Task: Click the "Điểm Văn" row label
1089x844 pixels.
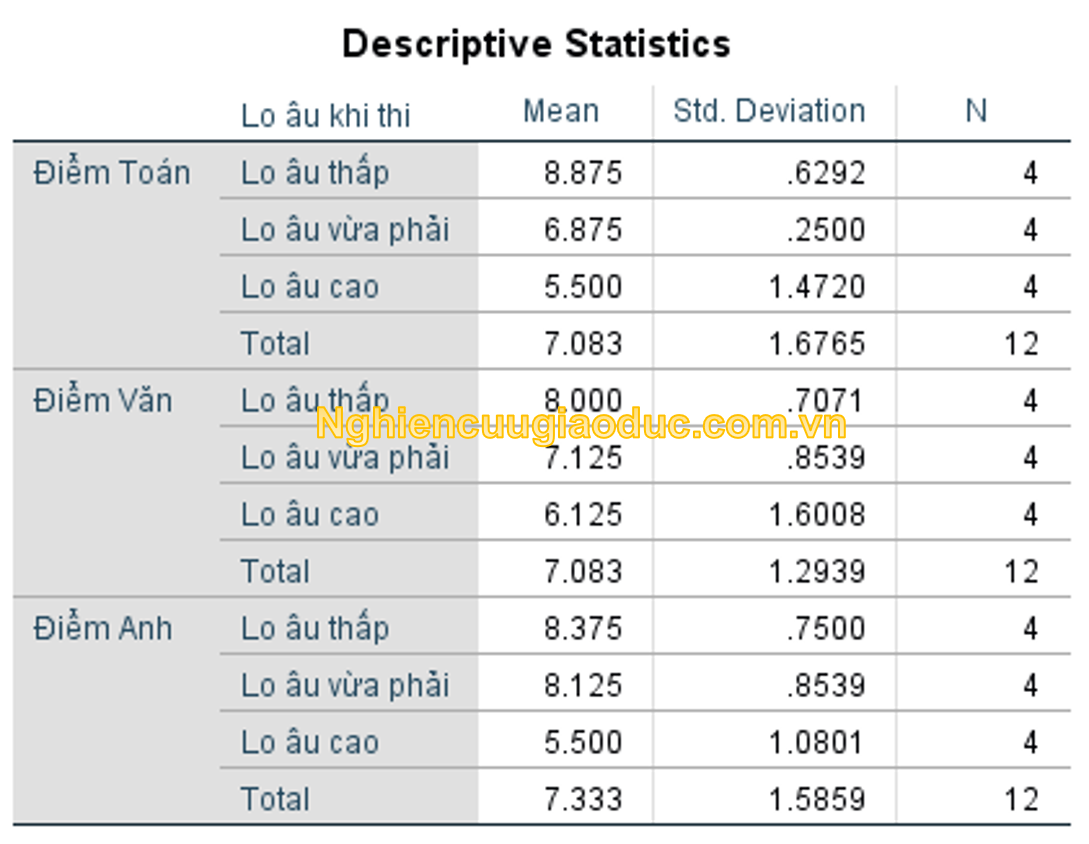Action: (x=103, y=401)
